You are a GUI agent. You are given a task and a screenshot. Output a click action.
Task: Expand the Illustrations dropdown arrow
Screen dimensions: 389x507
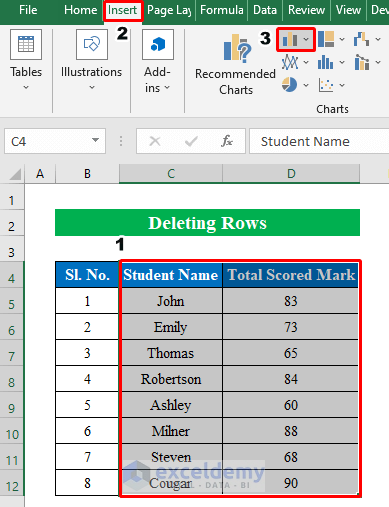[x=92, y=88]
